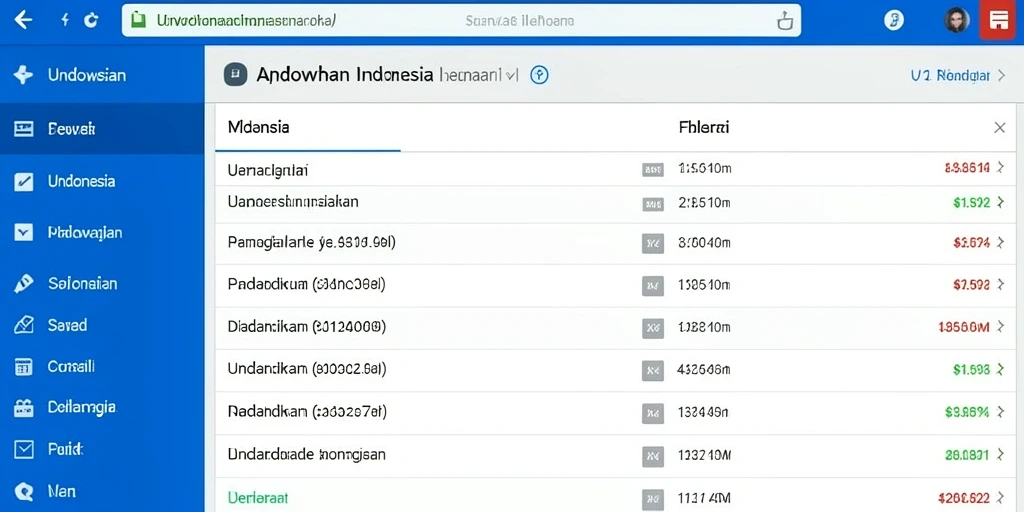Click the Undonesia checkmark sidebar icon
Image resolution: width=1024 pixels, height=512 pixels.
[x=24, y=182]
